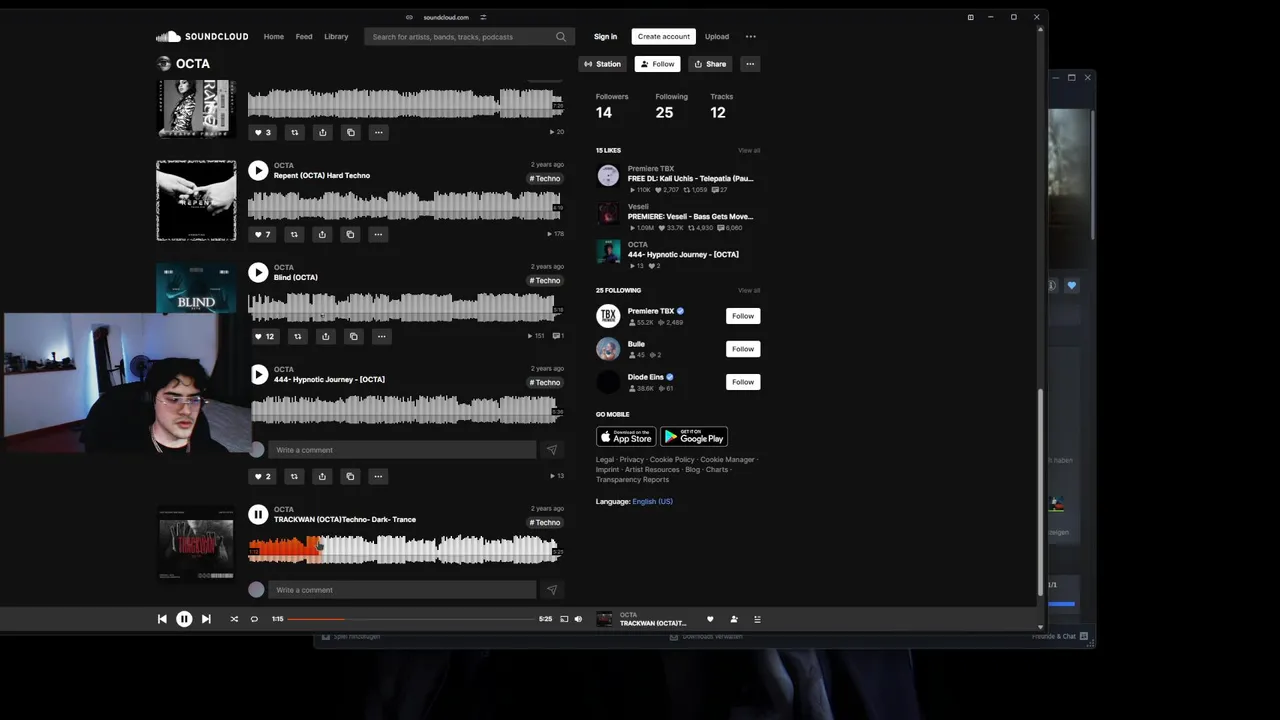The width and height of the screenshot is (1280, 720).
Task: Skip to next track in player bar
Action: 206,619
